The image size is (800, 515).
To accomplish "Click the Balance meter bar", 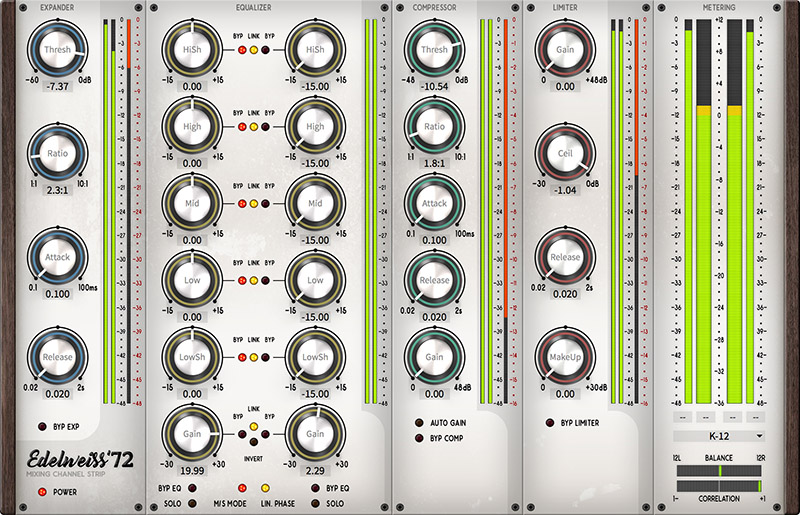I will click(718, 469).
